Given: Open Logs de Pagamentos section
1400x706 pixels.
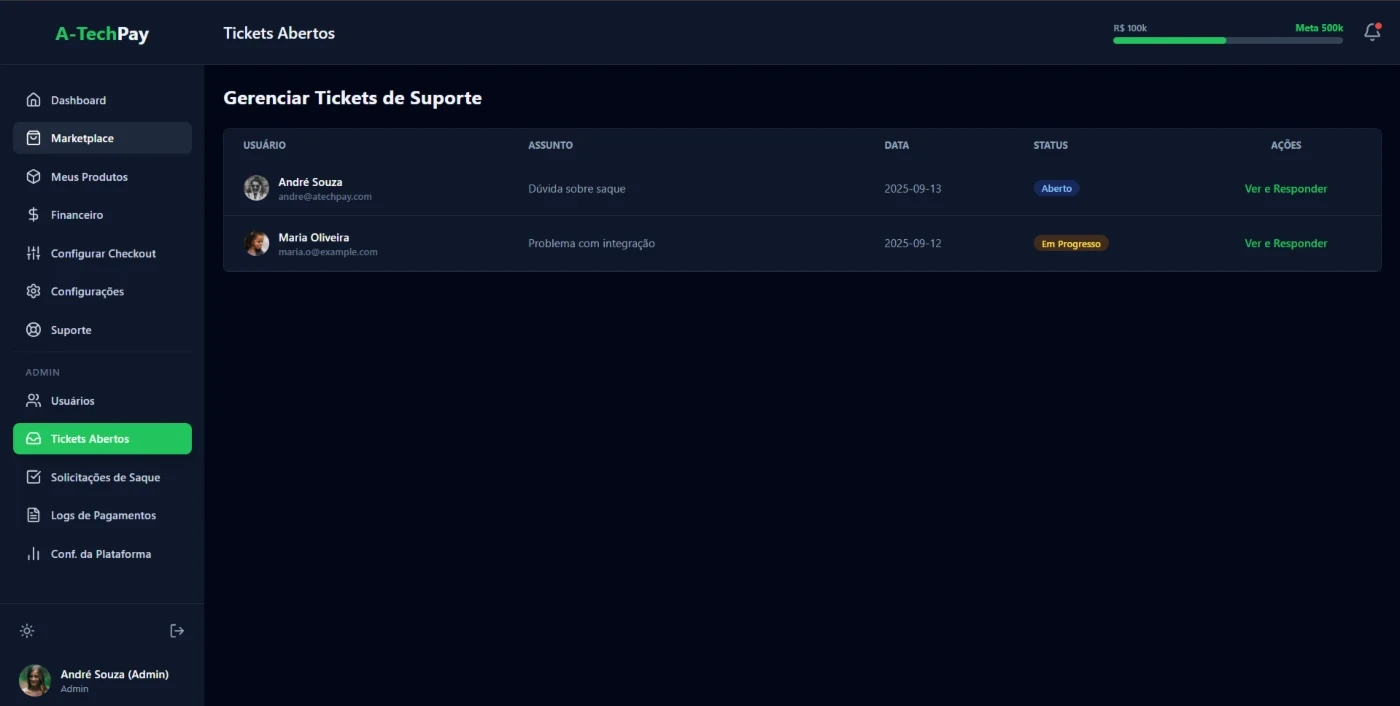Looking at the screenshot, I should coord(102,516).
